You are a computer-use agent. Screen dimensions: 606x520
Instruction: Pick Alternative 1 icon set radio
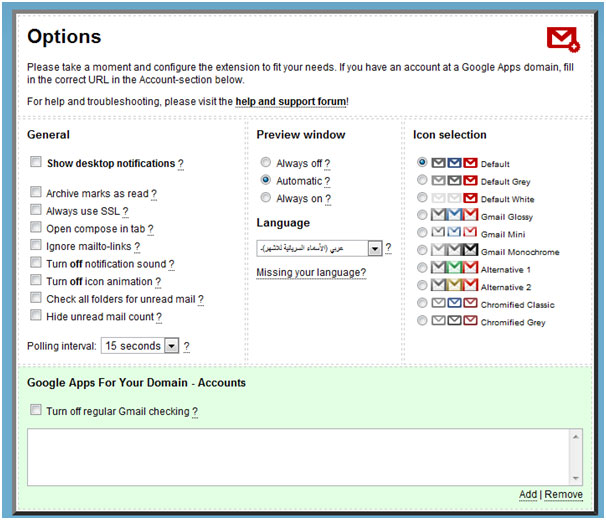[422, 268]
